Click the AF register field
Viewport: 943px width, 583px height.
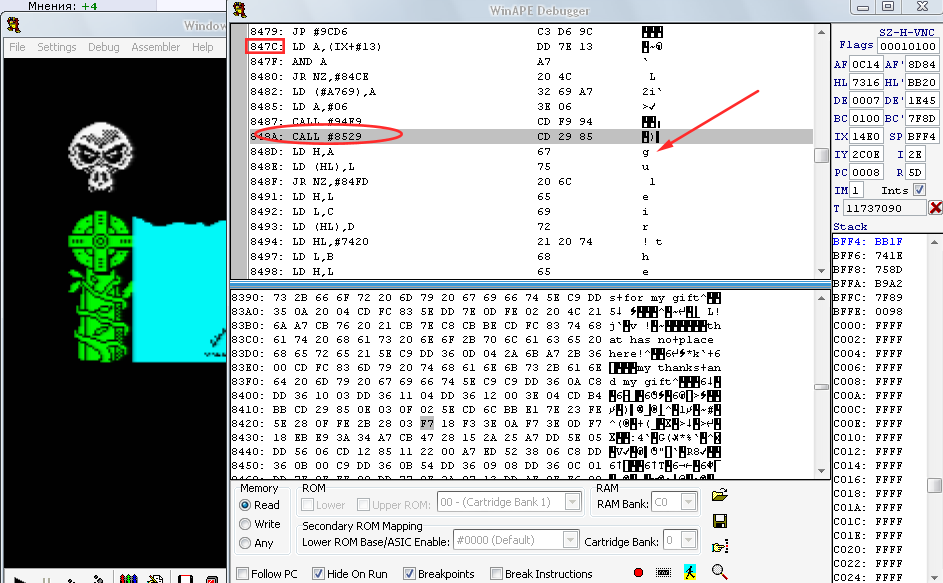(x=865, y=64)
